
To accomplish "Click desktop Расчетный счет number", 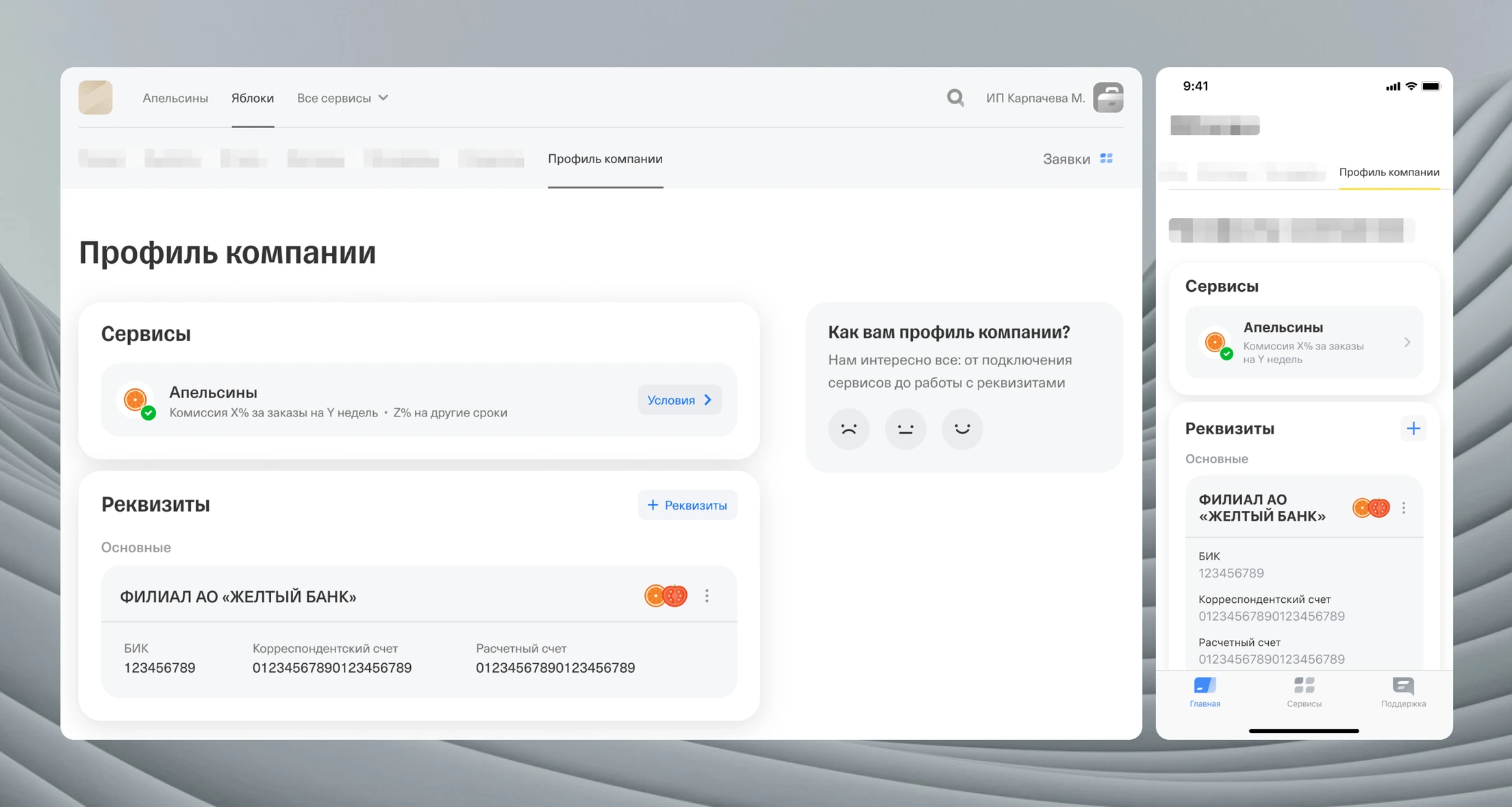I will coord(555,667).
